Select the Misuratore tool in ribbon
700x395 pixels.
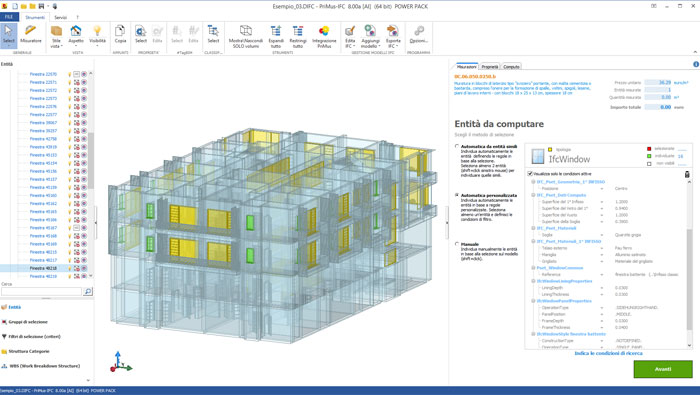tap(31, 34)
